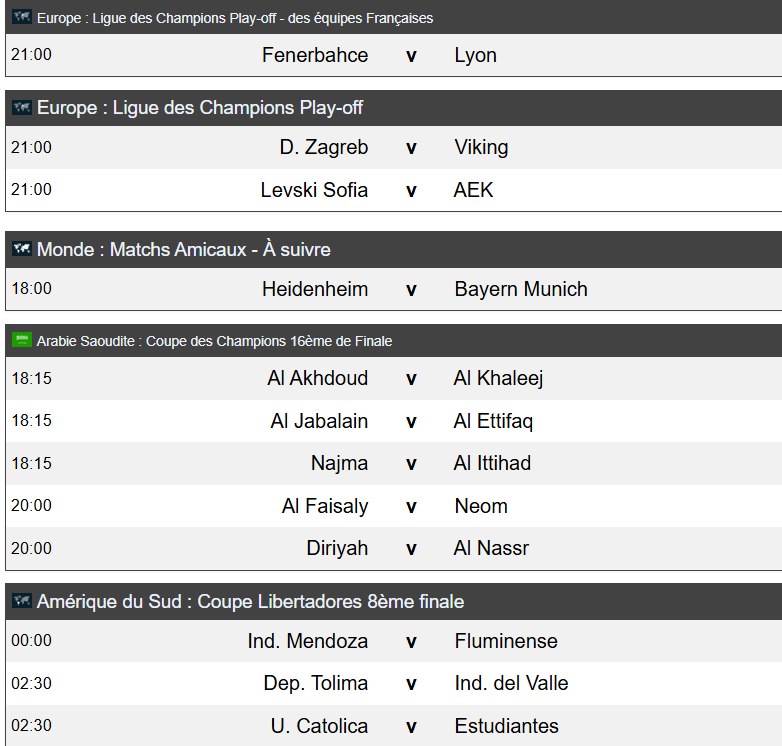
Task: Click on Al Nassr team name
Action: (x=491, y=549)
